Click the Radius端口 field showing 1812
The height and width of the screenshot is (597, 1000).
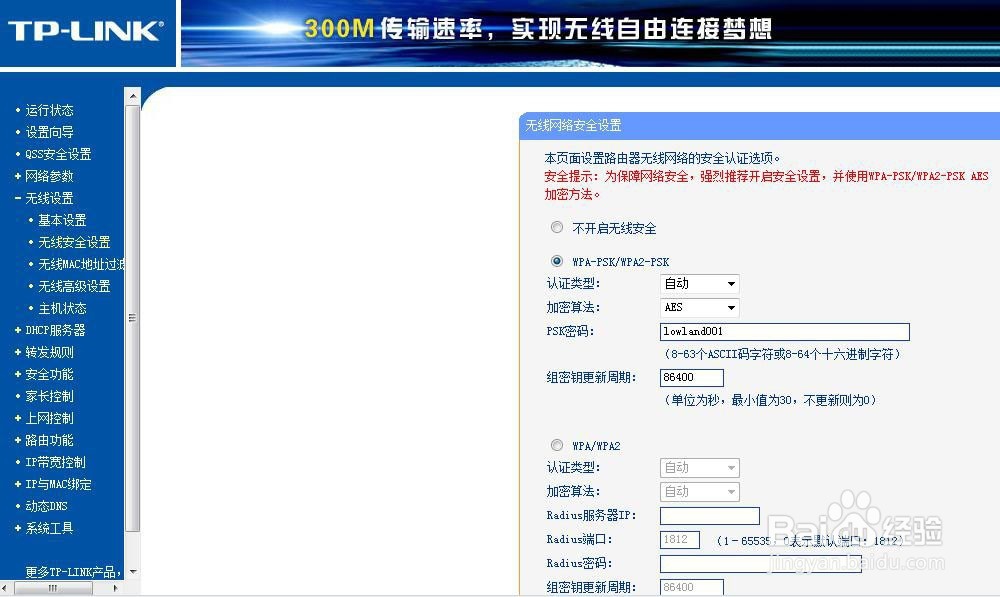point(680,540)
